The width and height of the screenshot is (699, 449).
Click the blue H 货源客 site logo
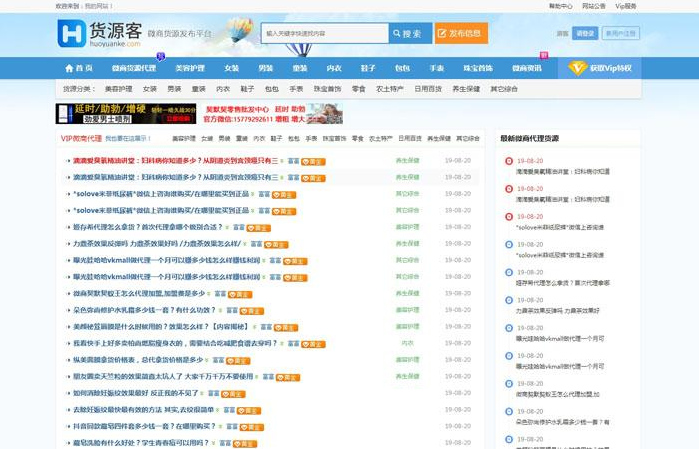[x=99, y=33]
